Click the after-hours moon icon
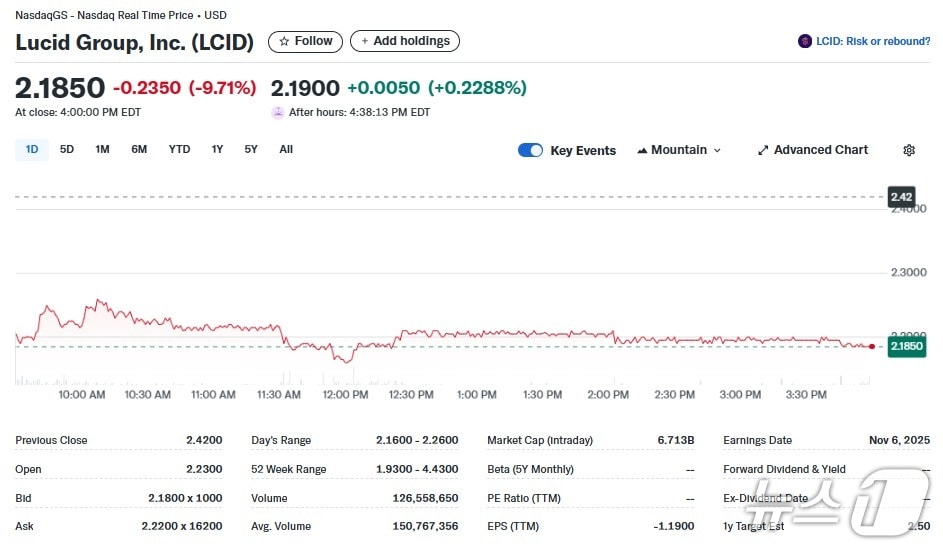The image size is (943, 550). (x=278, y=112)
